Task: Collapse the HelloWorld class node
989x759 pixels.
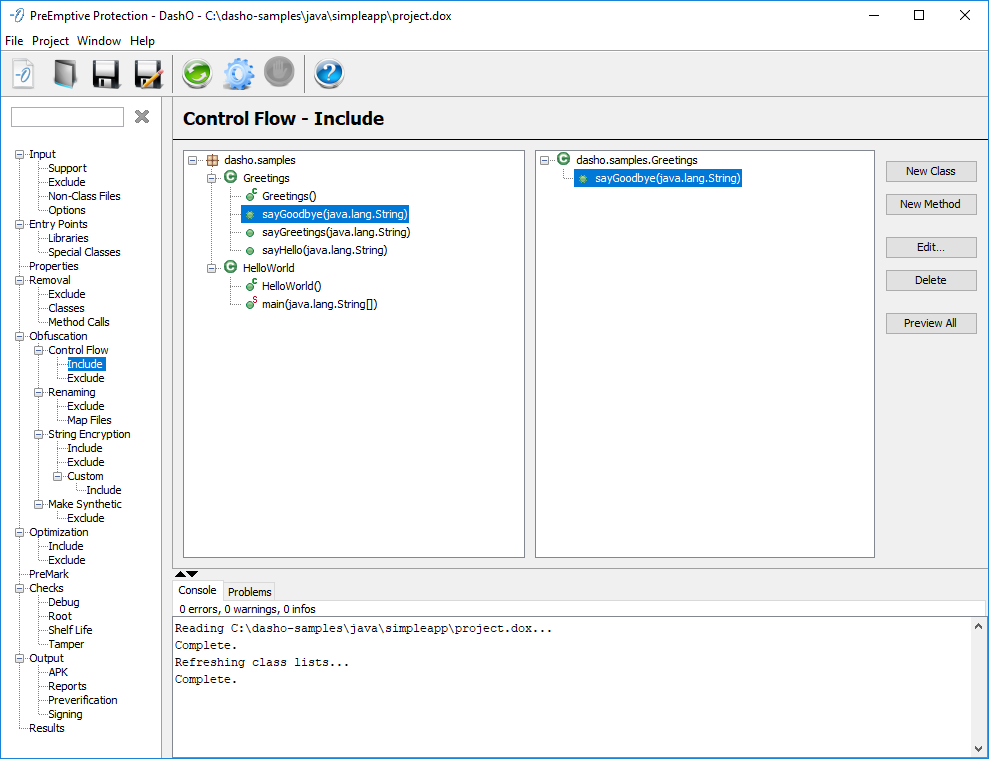Action: click(212, 268)
